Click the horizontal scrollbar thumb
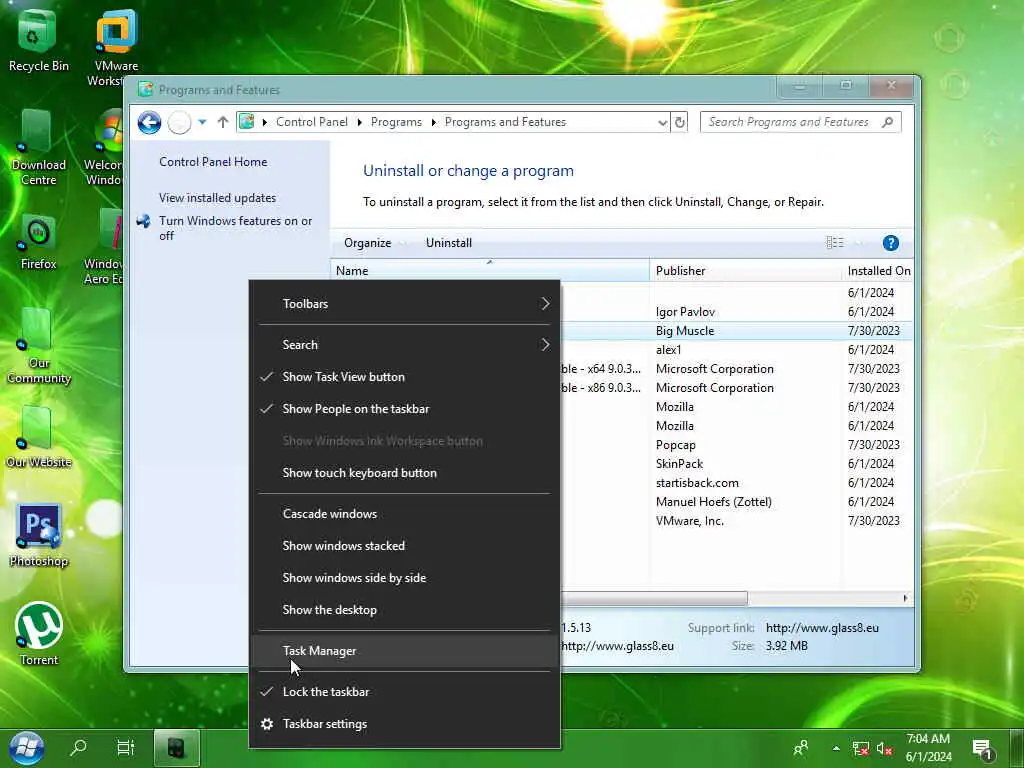This screenshot has height=768, width=1024. click(x=653, y=598)
